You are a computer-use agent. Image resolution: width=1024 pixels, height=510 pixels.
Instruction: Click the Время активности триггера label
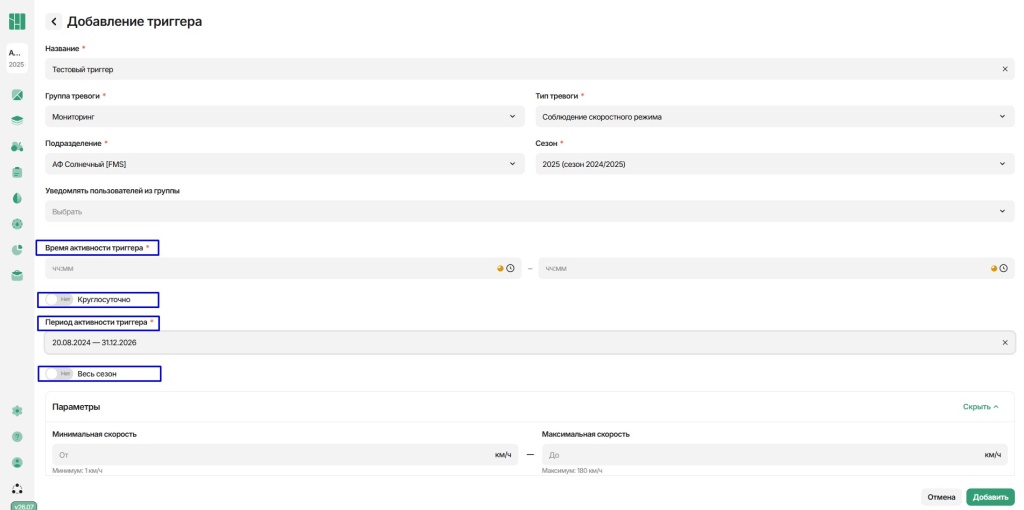tap(94, 247)
